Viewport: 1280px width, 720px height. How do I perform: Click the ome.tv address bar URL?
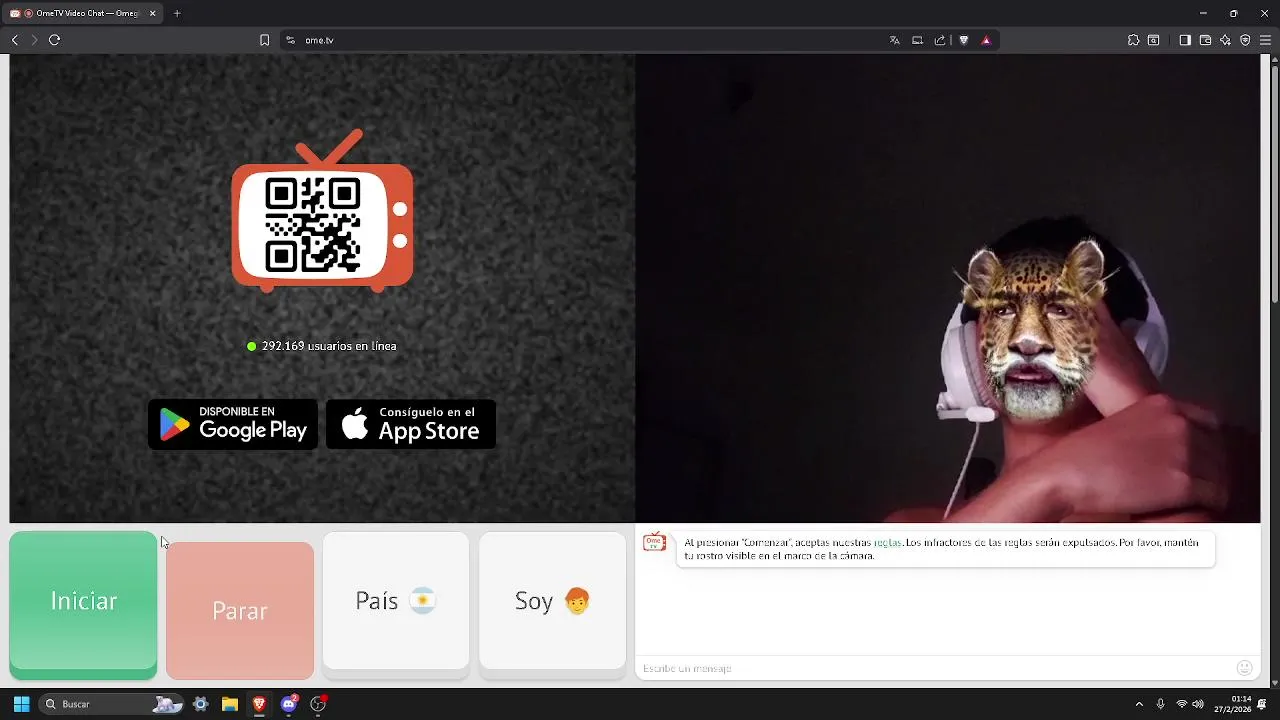319,40
